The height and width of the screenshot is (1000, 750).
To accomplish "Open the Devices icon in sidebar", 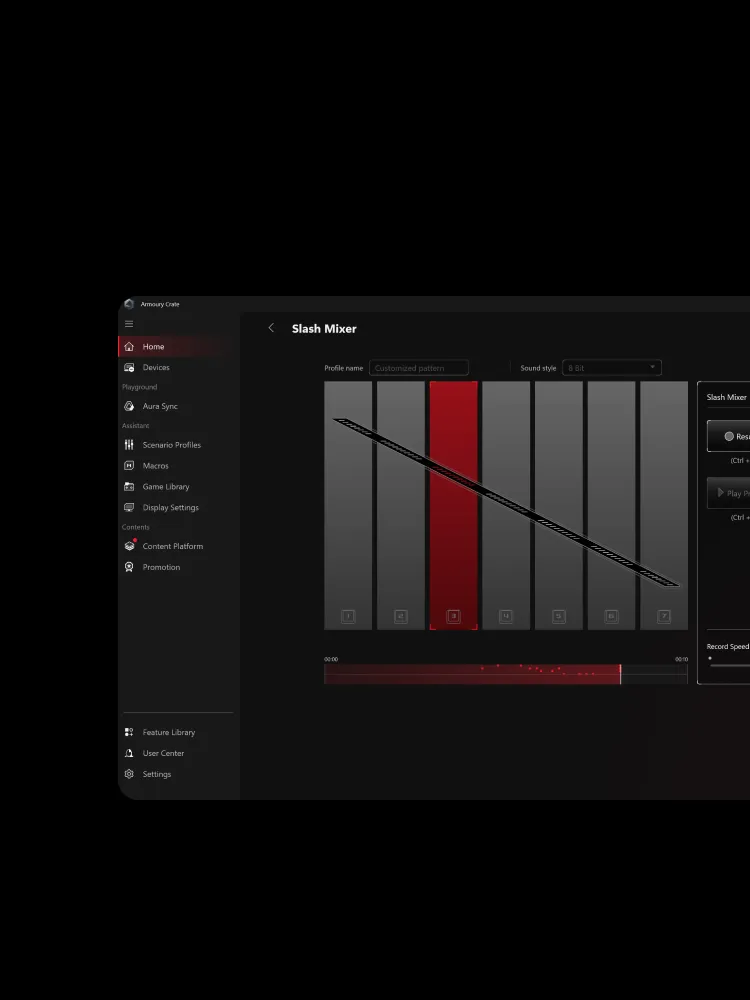I will point(129,367).
